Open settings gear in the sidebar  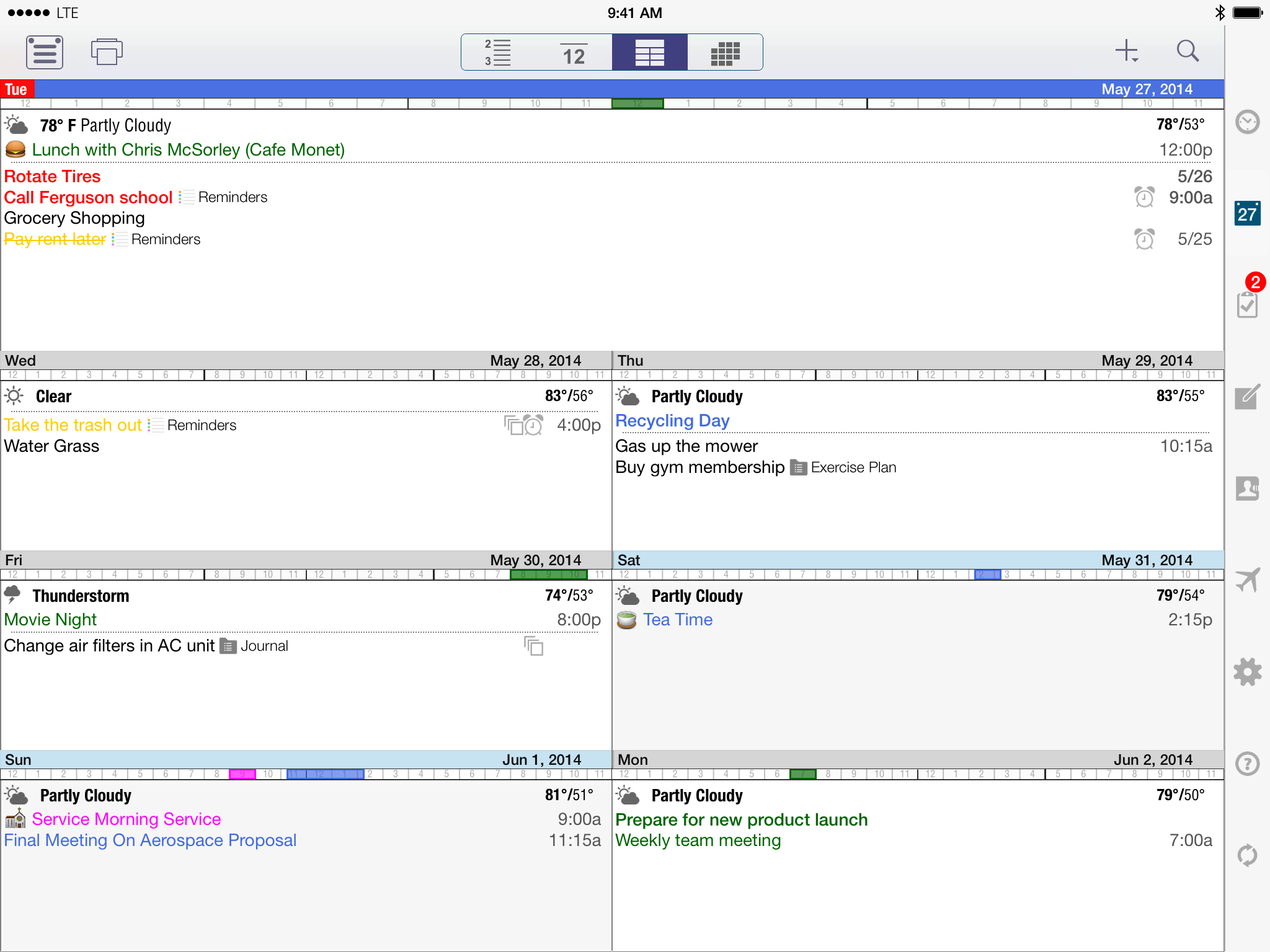pyautogui.click(x=1247, y=672)
